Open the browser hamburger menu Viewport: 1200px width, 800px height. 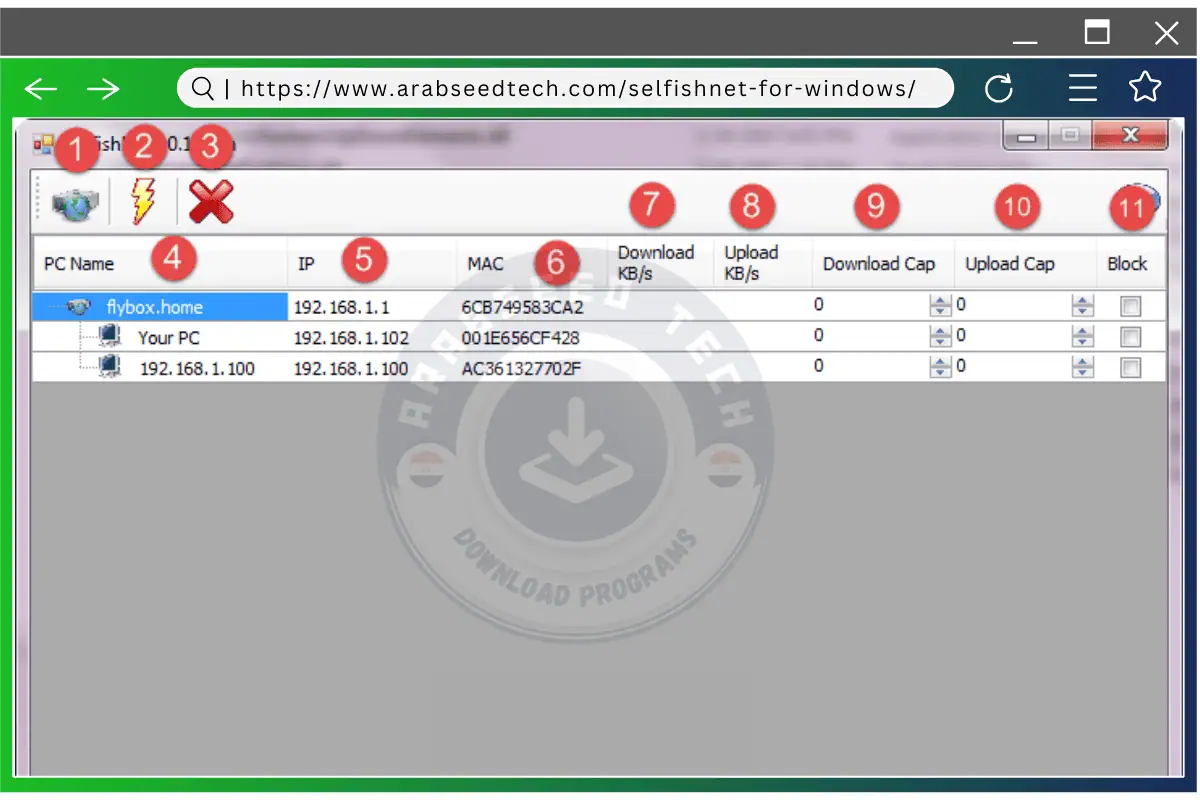[x=1082, y=89]
